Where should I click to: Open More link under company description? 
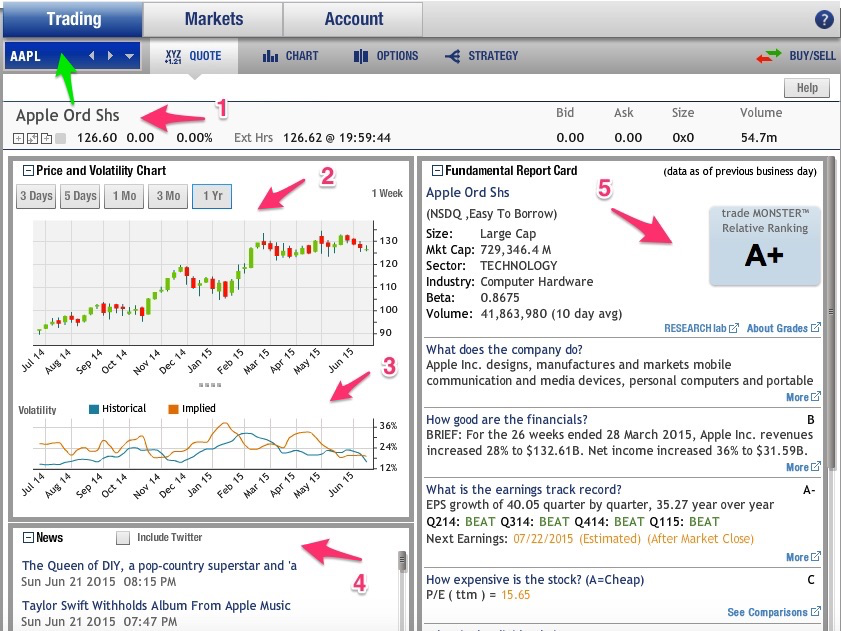(x=803, y=397)
